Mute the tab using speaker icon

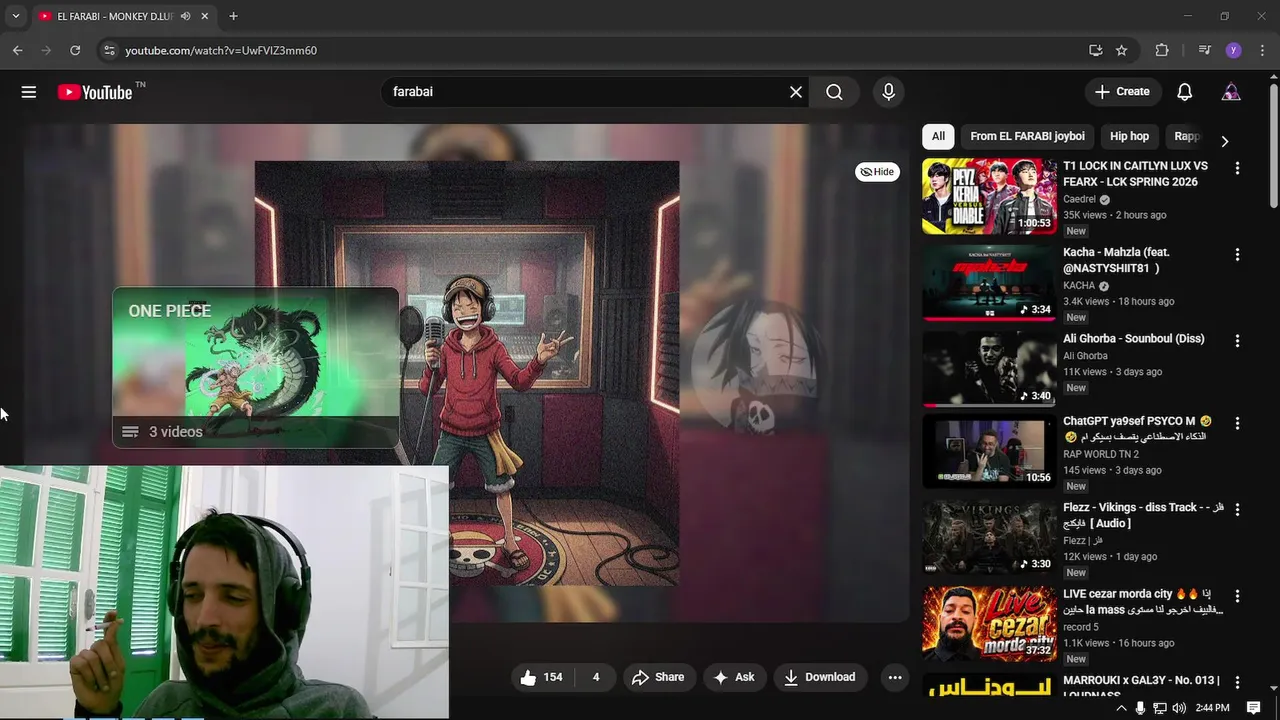pos(186,16)
